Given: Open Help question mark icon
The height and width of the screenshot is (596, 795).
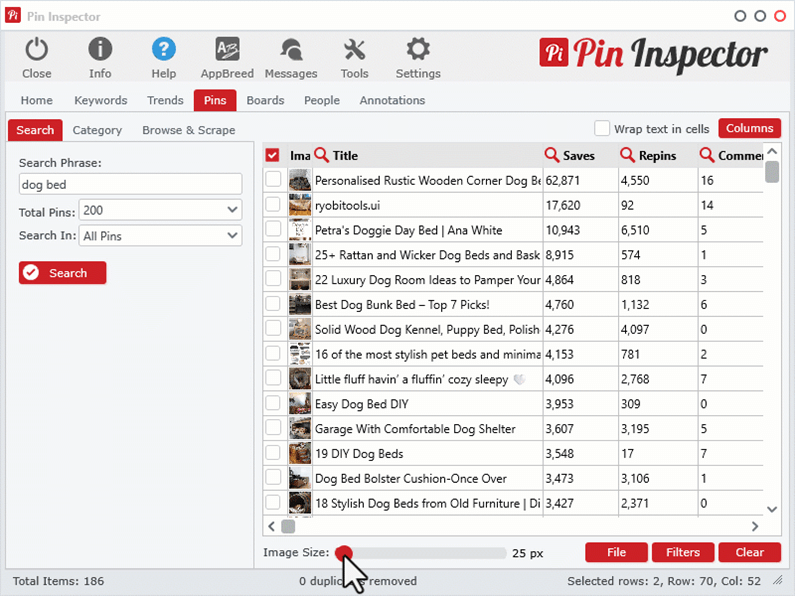Looking at the screenshot, I should pos(164,50).
